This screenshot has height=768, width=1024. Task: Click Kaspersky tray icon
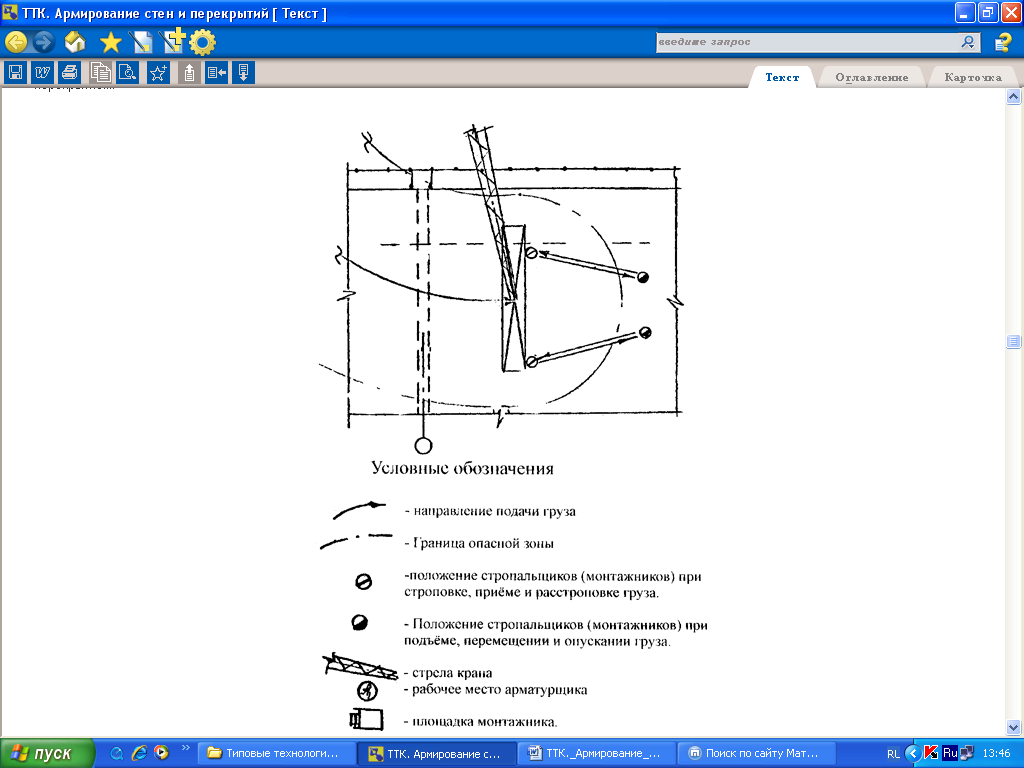(x=931, y=753)
